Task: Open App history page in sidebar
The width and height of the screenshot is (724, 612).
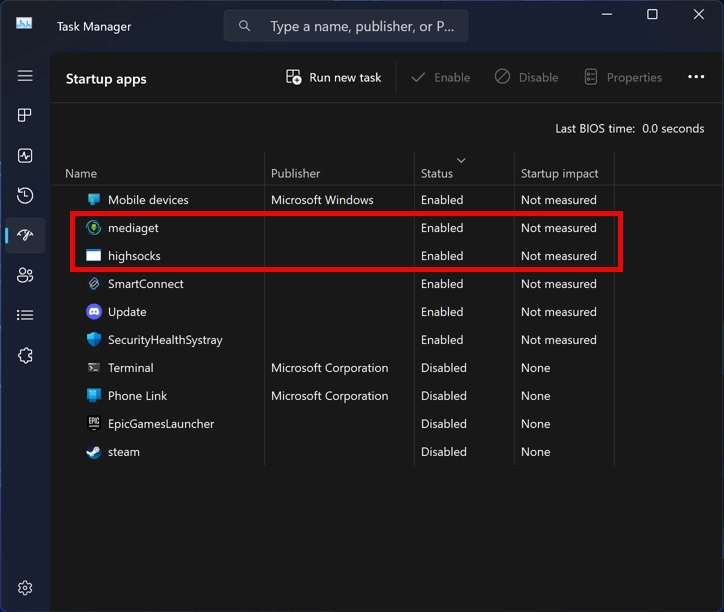Action: (25, 195)
